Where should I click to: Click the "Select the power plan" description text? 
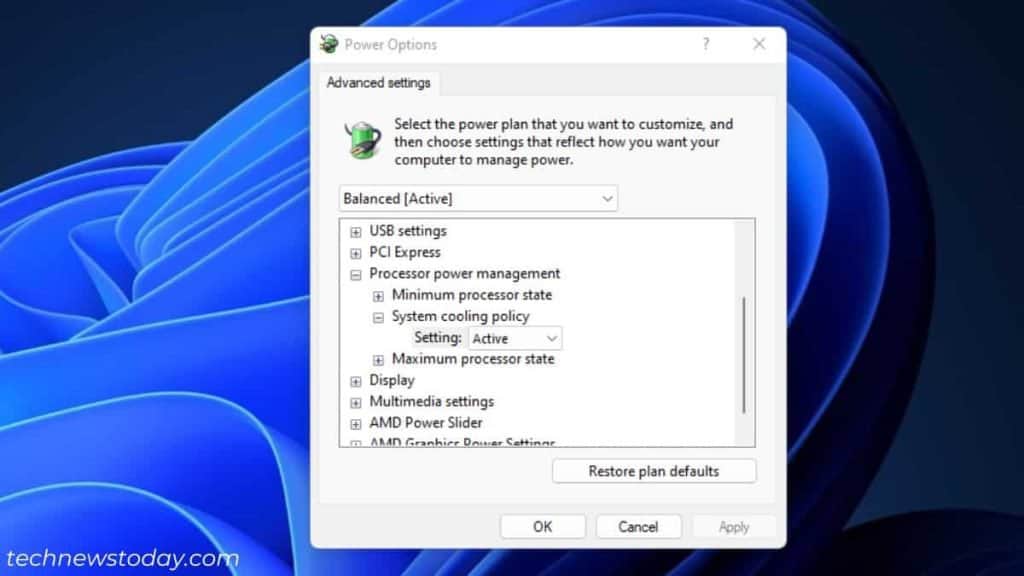tap(564, 142)
